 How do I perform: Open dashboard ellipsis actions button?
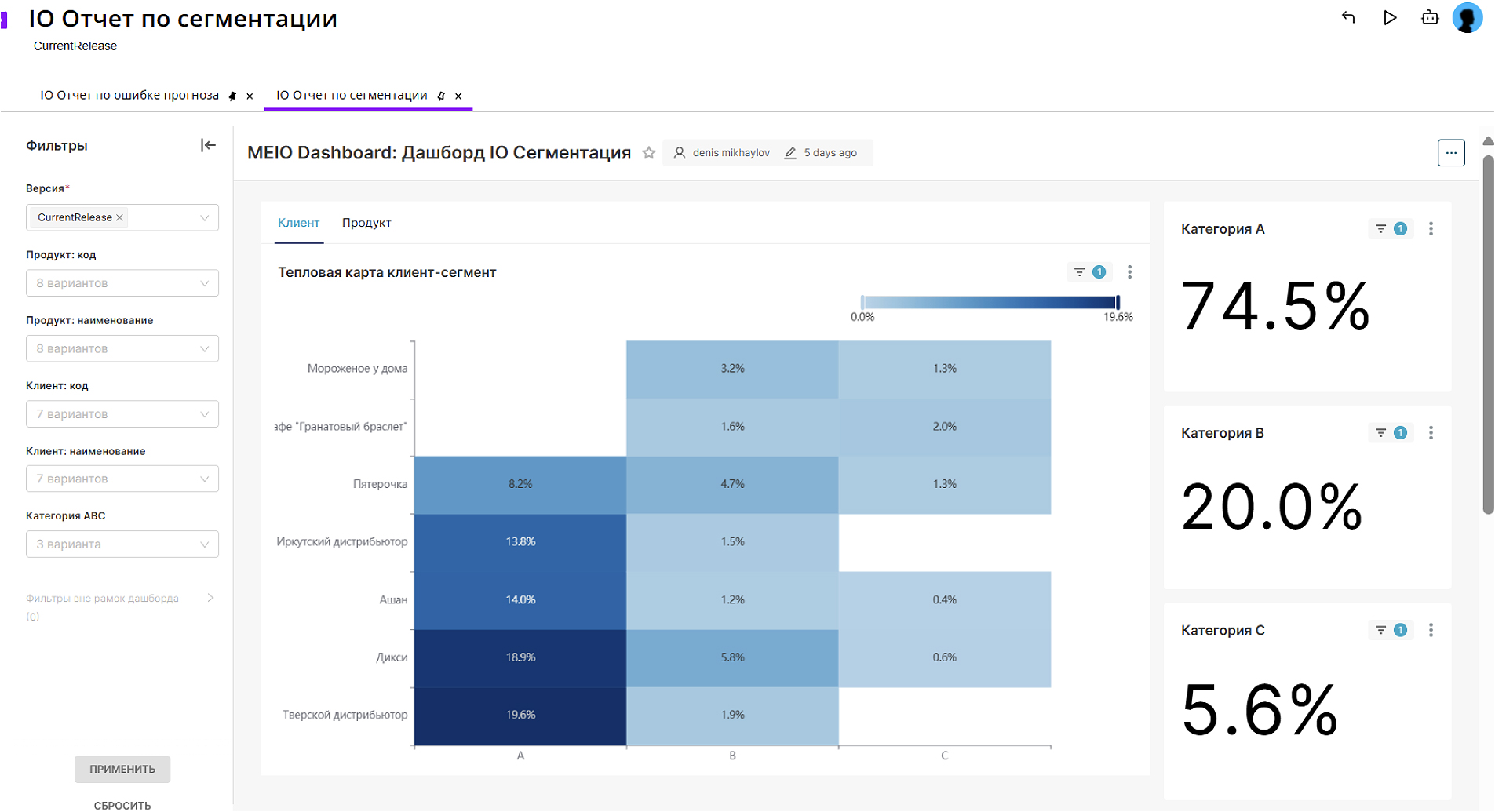tap(1451, 153)
